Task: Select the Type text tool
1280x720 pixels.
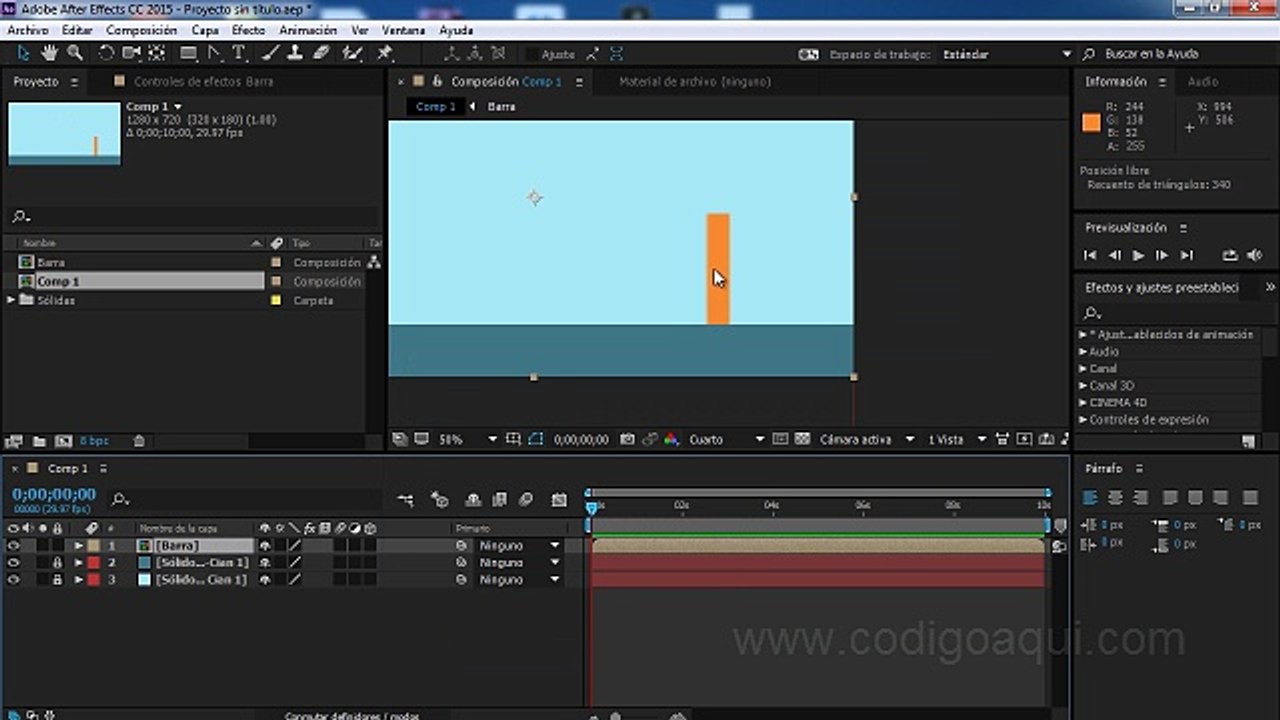Action: (239, 53)
